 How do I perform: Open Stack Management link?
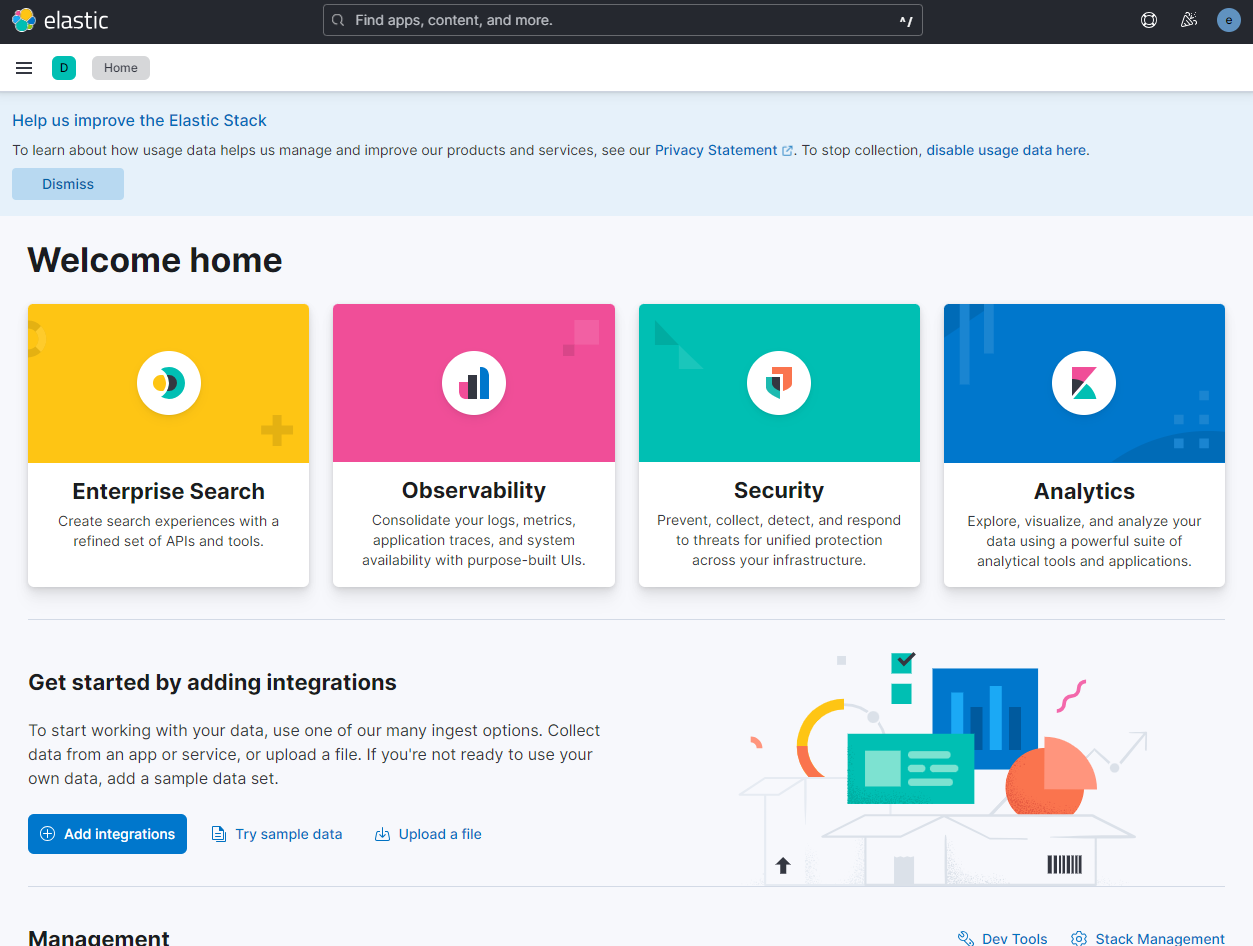pos(1160,939)
